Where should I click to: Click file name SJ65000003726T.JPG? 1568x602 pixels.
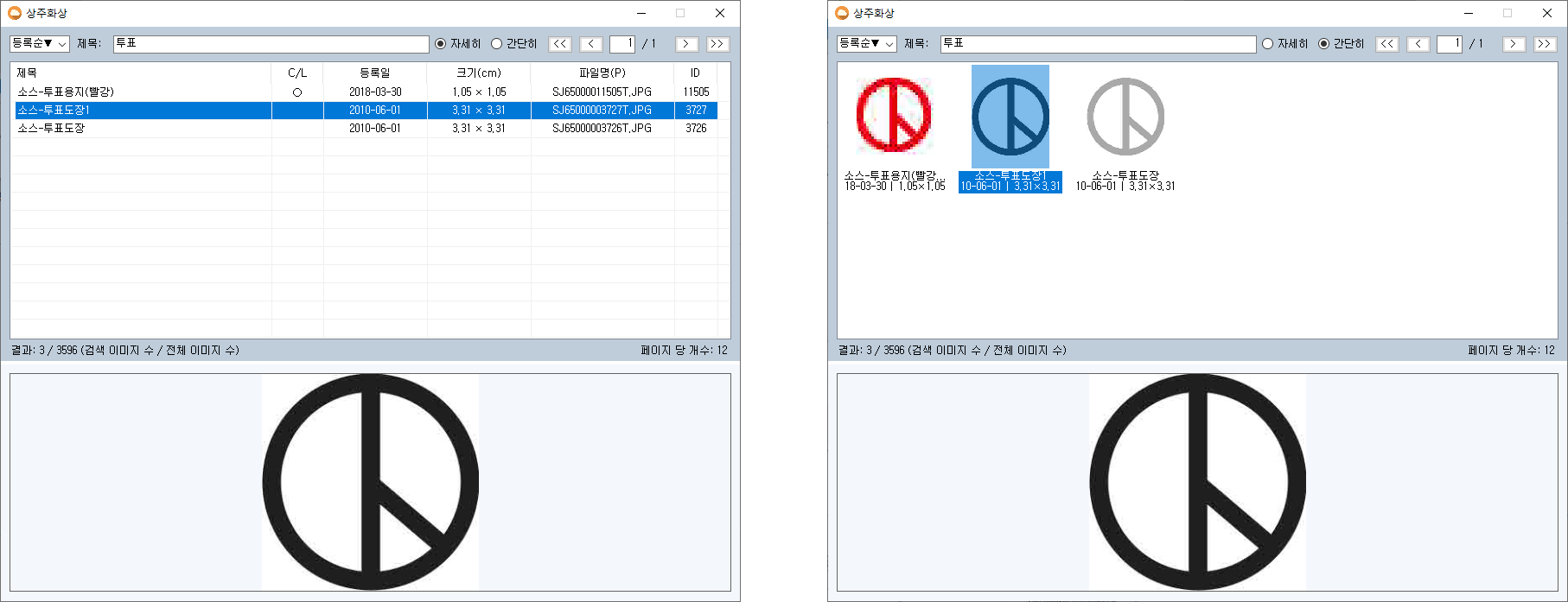[602, 128]
